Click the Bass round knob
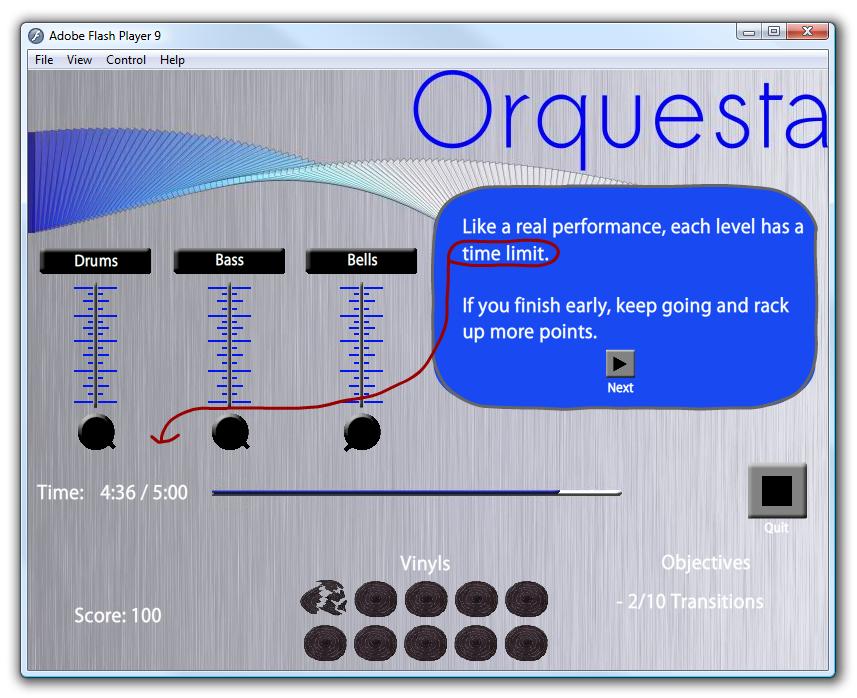Image resolution: width=857 pixels, height=698 pixels. point(230,432)
